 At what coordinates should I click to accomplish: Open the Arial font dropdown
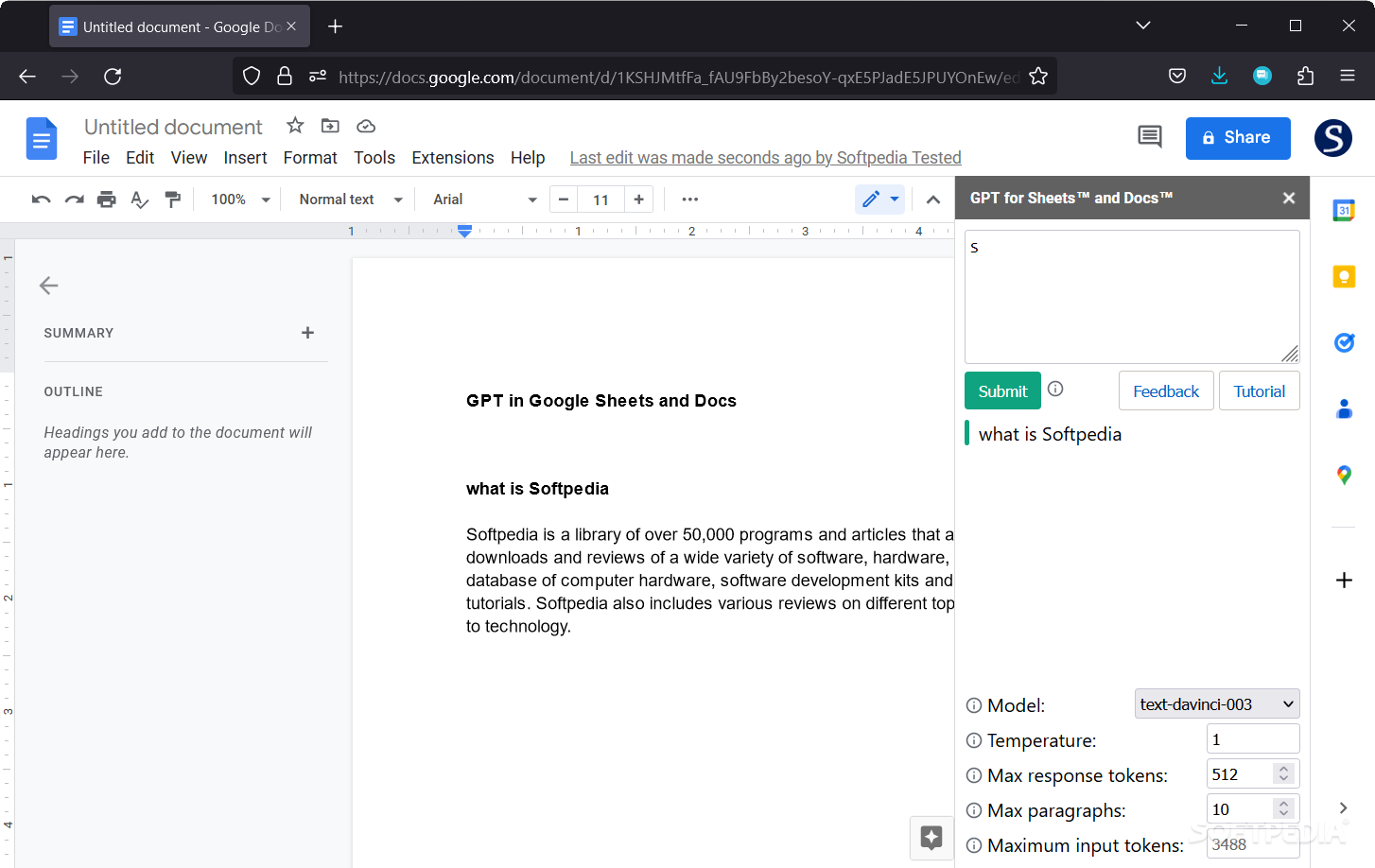484,200
